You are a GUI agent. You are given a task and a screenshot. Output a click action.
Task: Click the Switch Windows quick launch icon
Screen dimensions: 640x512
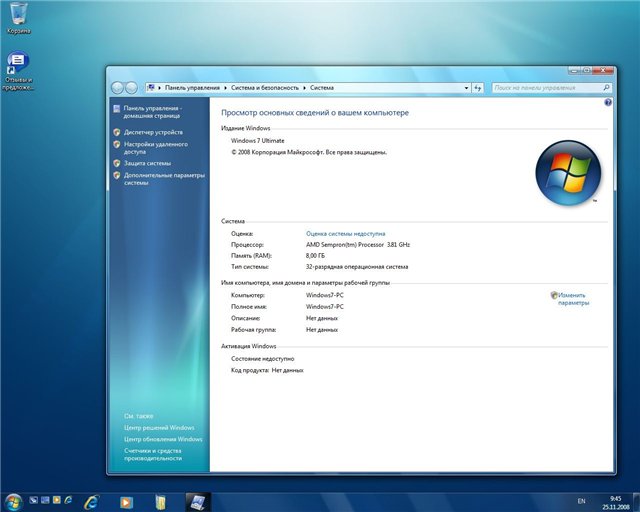tap(45, 500)
